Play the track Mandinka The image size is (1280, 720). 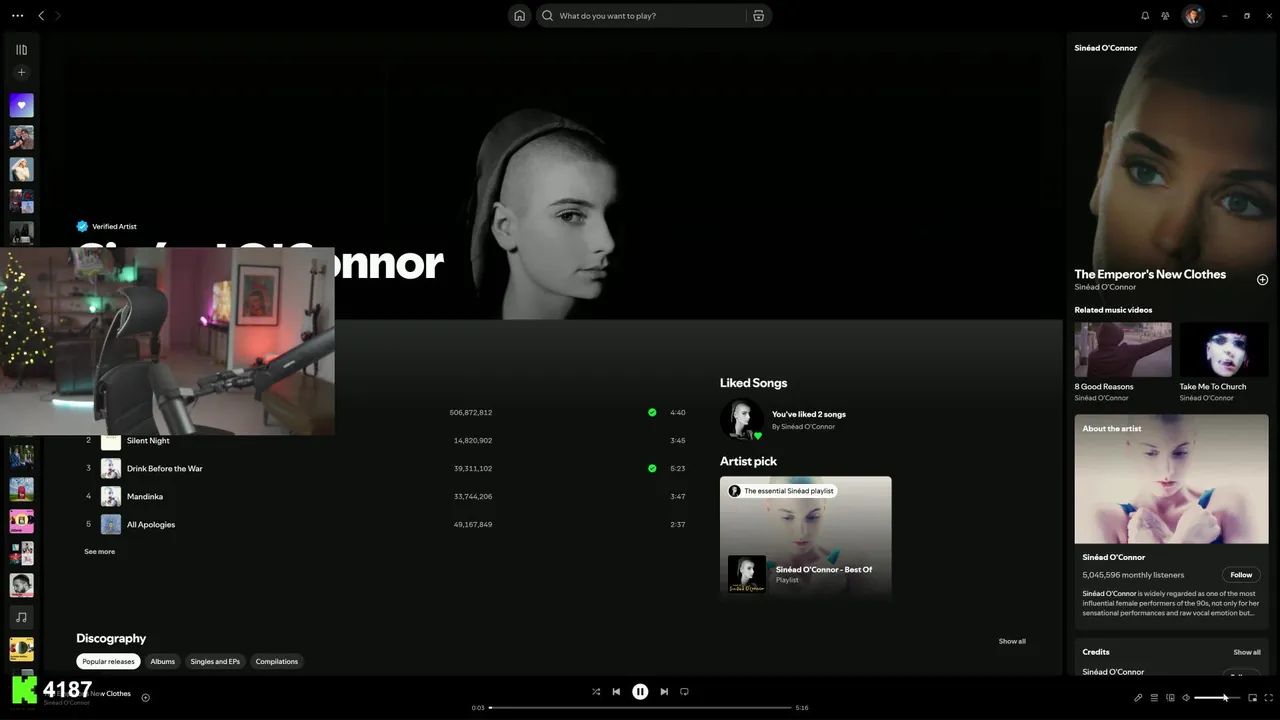click(x=145, y=497)
